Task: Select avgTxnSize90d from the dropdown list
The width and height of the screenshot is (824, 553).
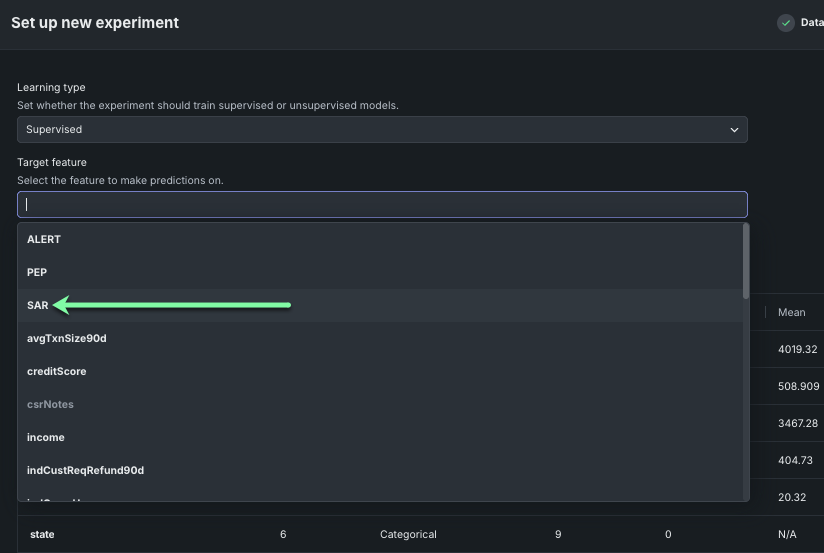Action: pyautogui.click(x=67, y=338)
